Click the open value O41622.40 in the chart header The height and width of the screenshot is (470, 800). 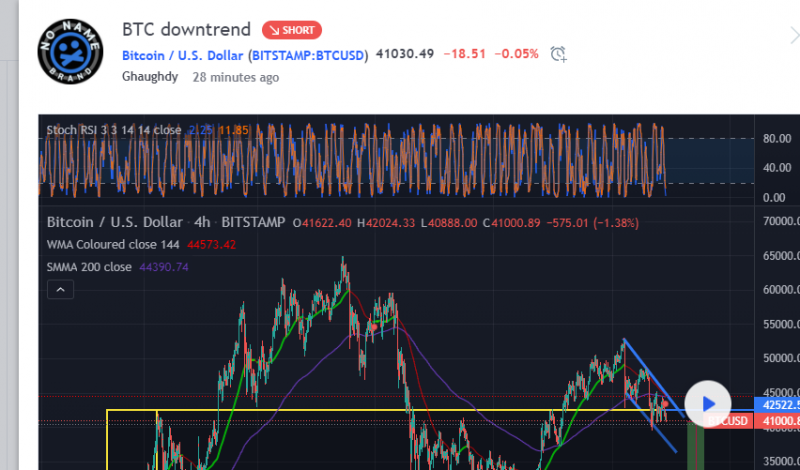click(x=322, y=223)
